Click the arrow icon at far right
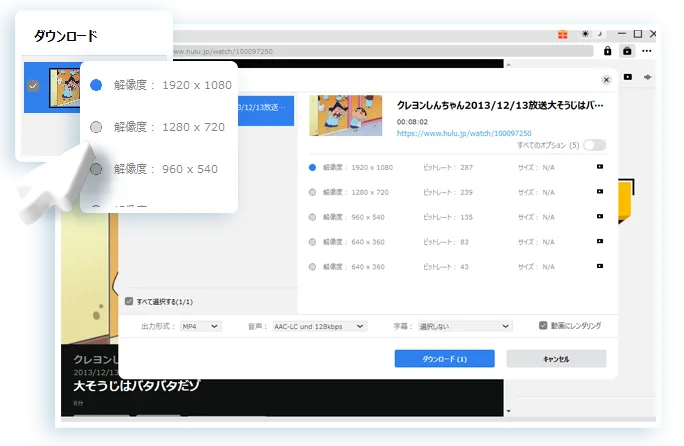684x446 pixels. [x=647, y=77]
